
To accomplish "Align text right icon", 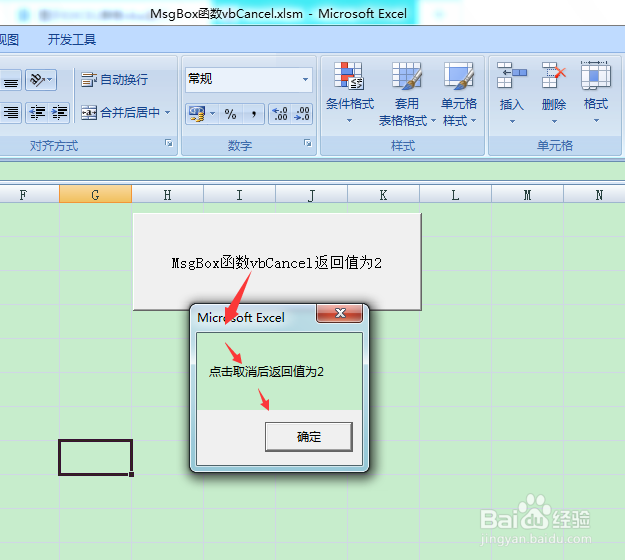I will pyautogui.click(x=10, y=113).
